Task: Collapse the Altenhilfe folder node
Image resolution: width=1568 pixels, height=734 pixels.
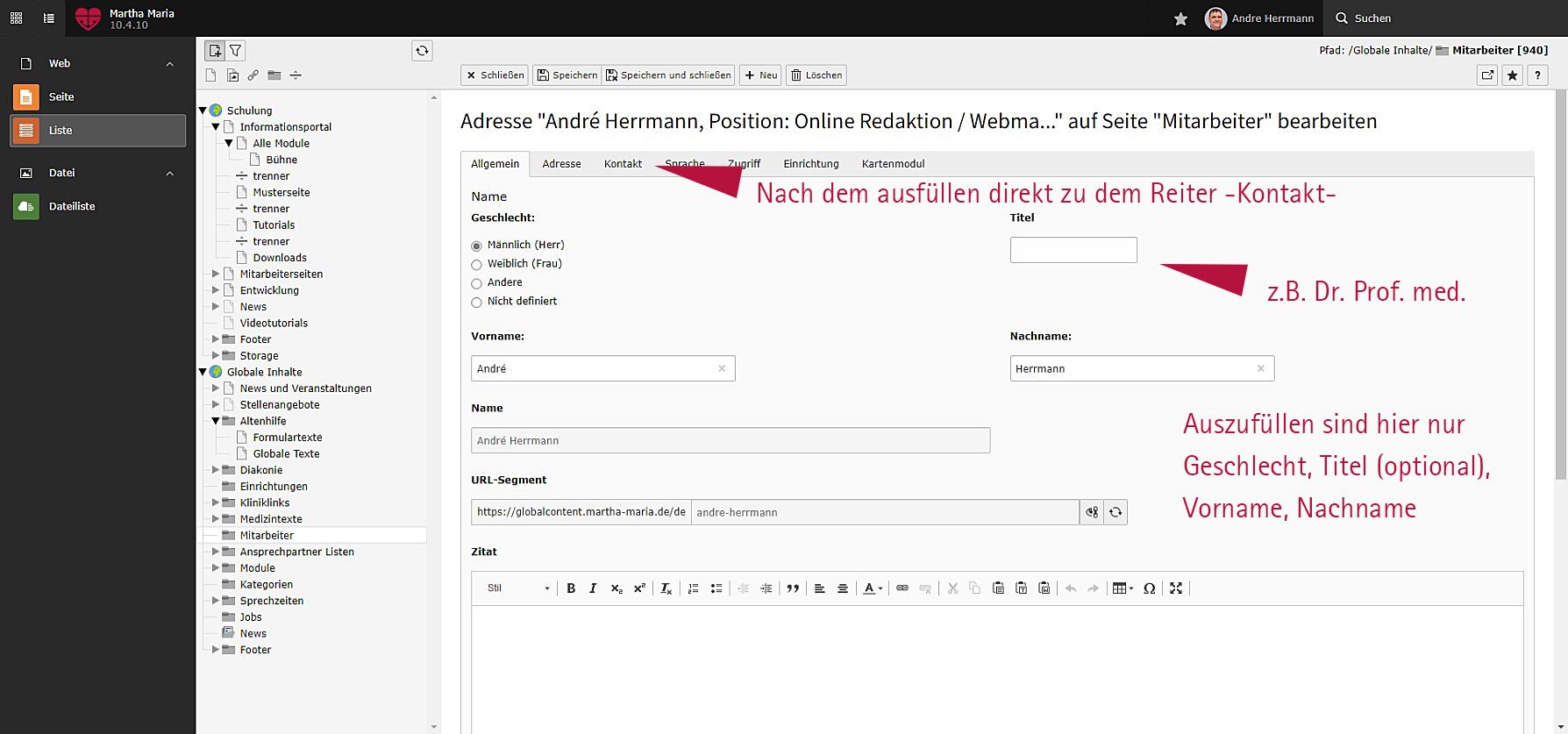Action: 216,421
